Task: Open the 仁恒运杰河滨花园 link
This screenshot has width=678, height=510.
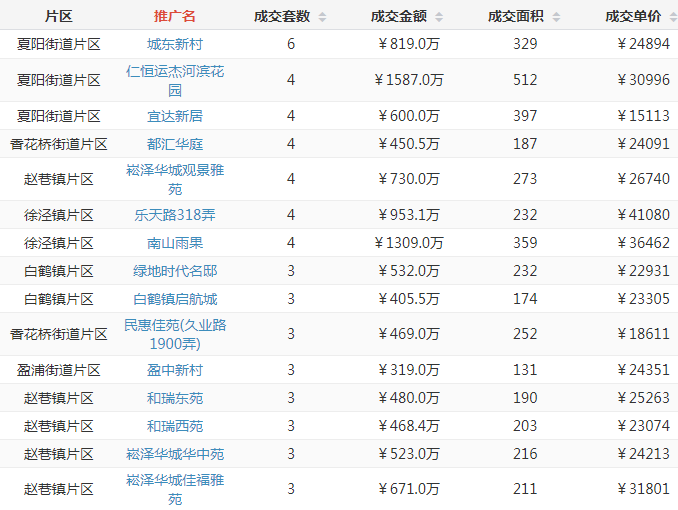Action: point(175,80)
